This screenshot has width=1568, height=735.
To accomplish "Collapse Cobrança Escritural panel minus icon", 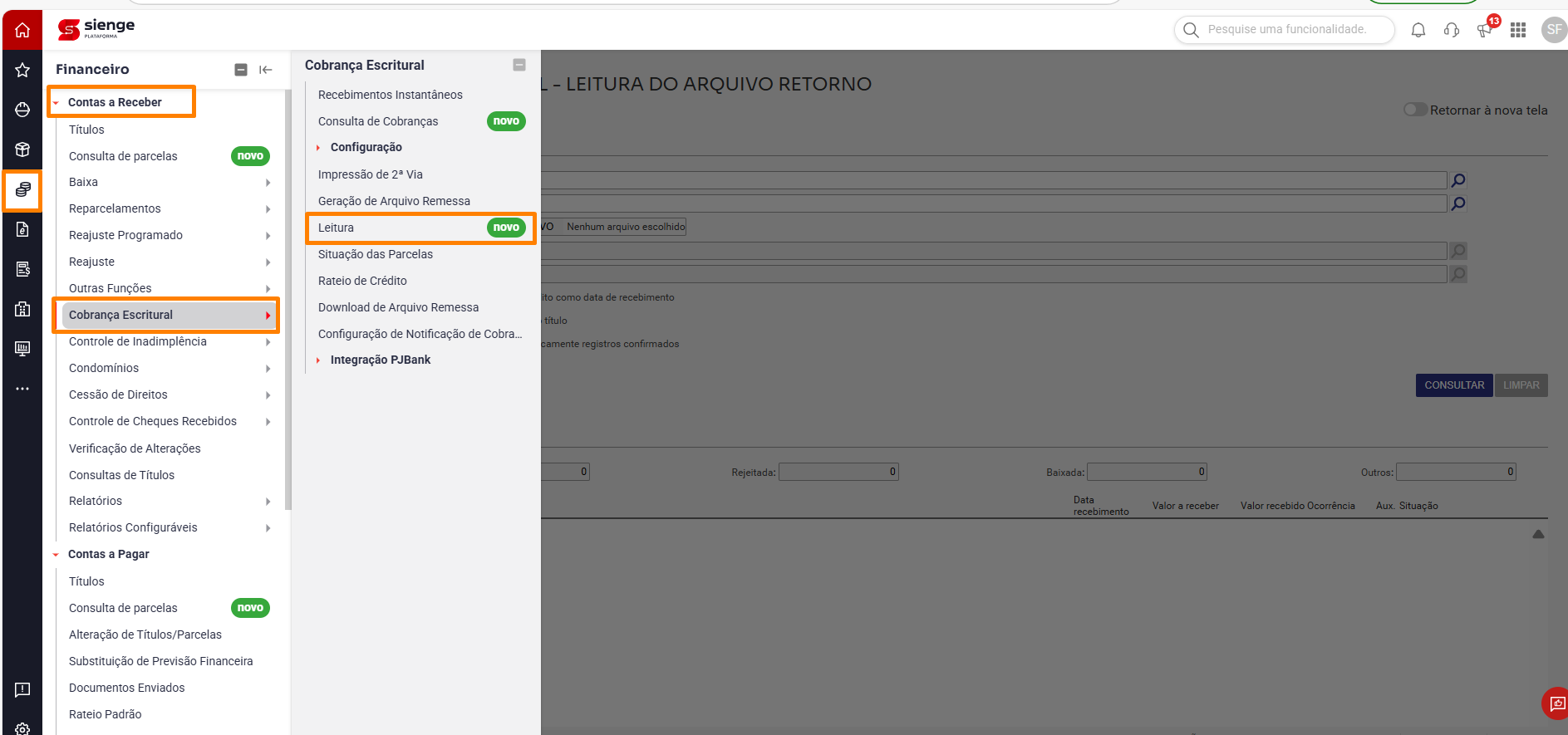I will [x=519, y=65].
